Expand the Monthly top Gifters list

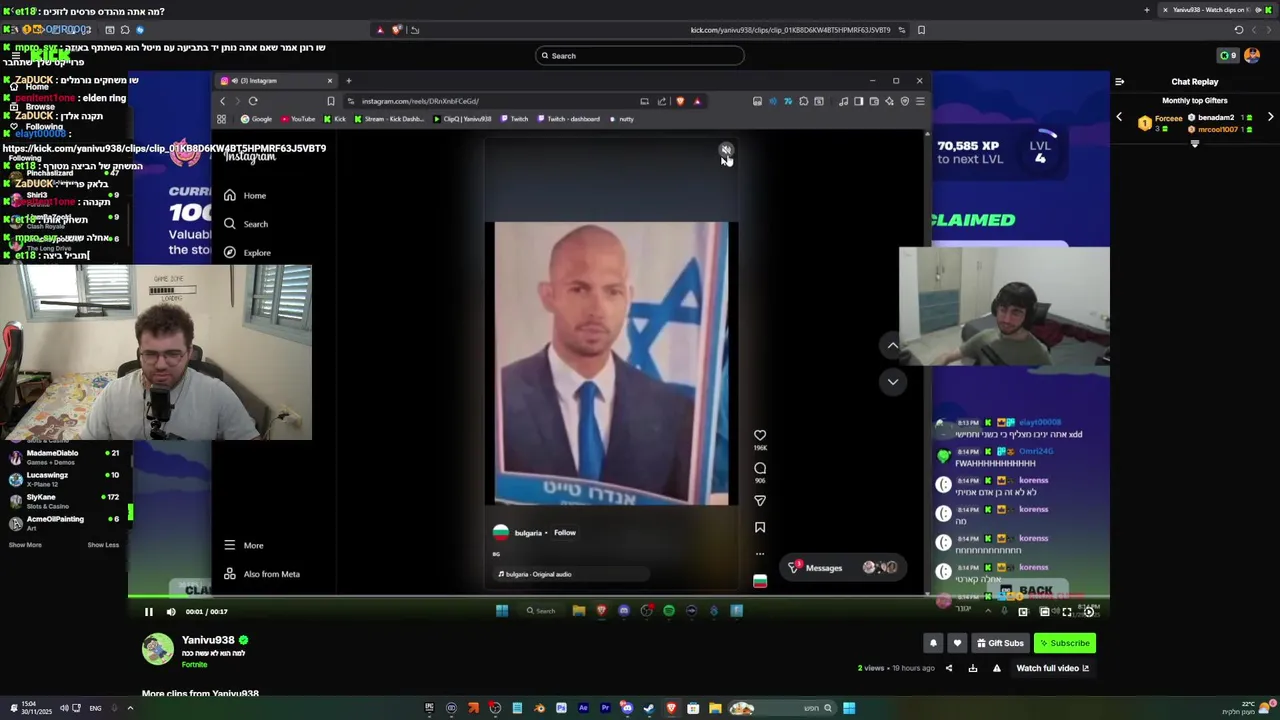(1194, 144)
